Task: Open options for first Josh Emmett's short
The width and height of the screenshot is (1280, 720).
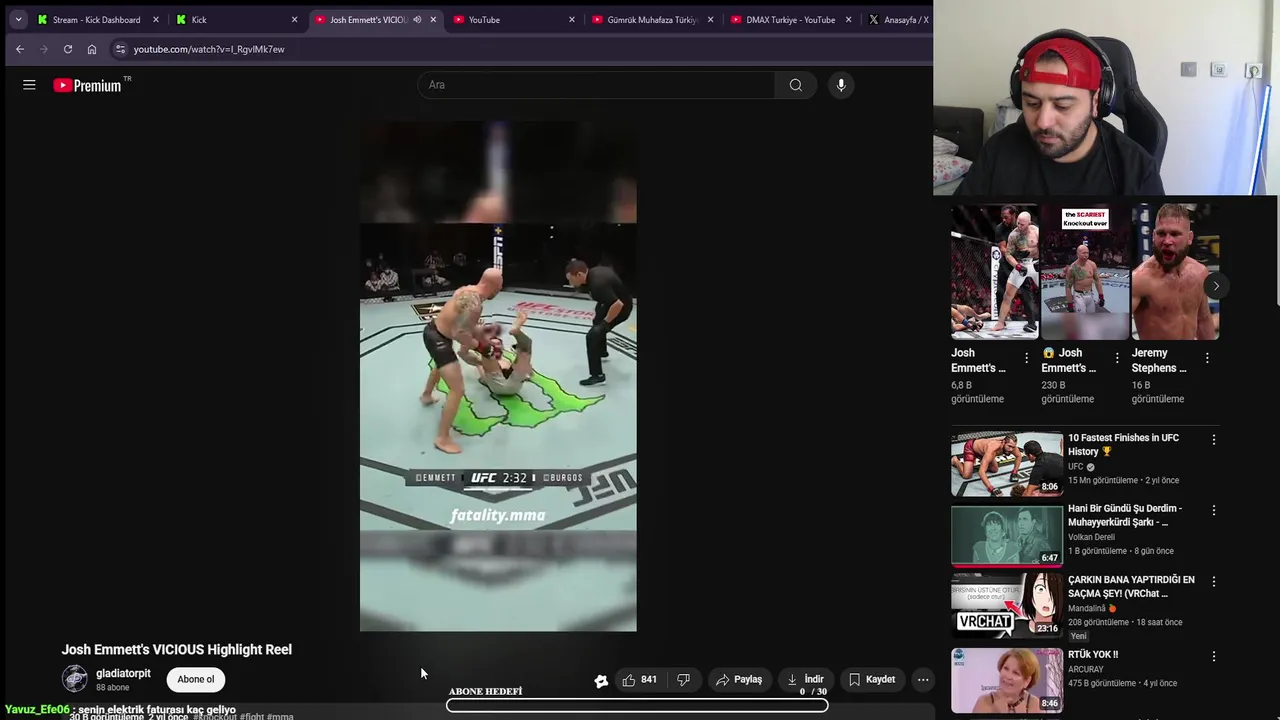Action: 1026,357
